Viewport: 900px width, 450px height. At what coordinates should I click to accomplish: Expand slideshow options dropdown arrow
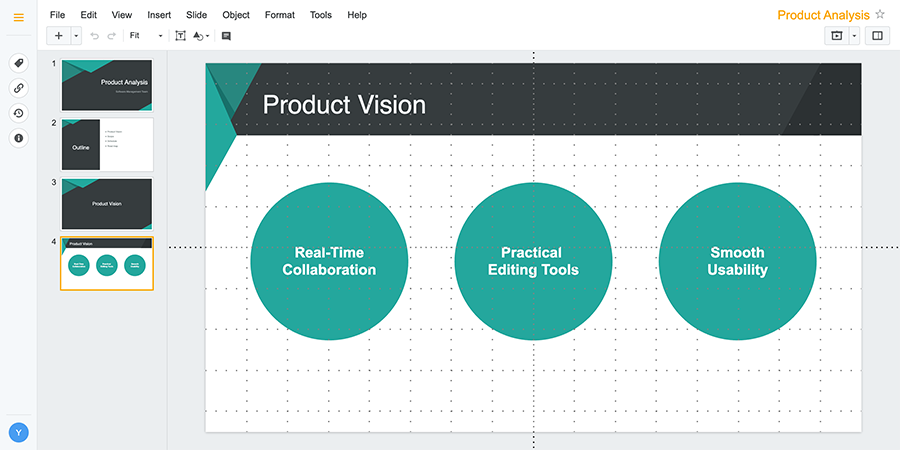pyautogui.click(x=854, y=36)
